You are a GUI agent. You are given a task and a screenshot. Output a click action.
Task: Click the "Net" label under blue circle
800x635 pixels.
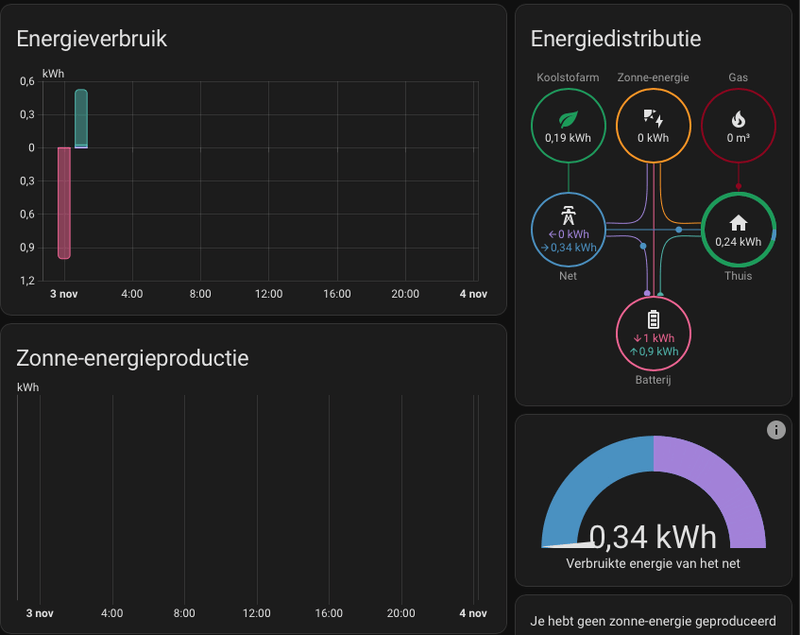568,276
